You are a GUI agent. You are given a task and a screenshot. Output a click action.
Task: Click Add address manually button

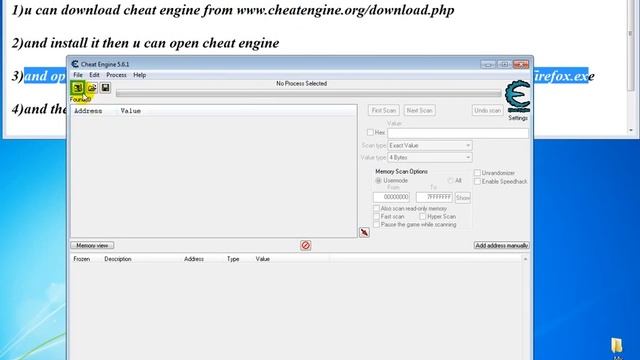[502, 245]
